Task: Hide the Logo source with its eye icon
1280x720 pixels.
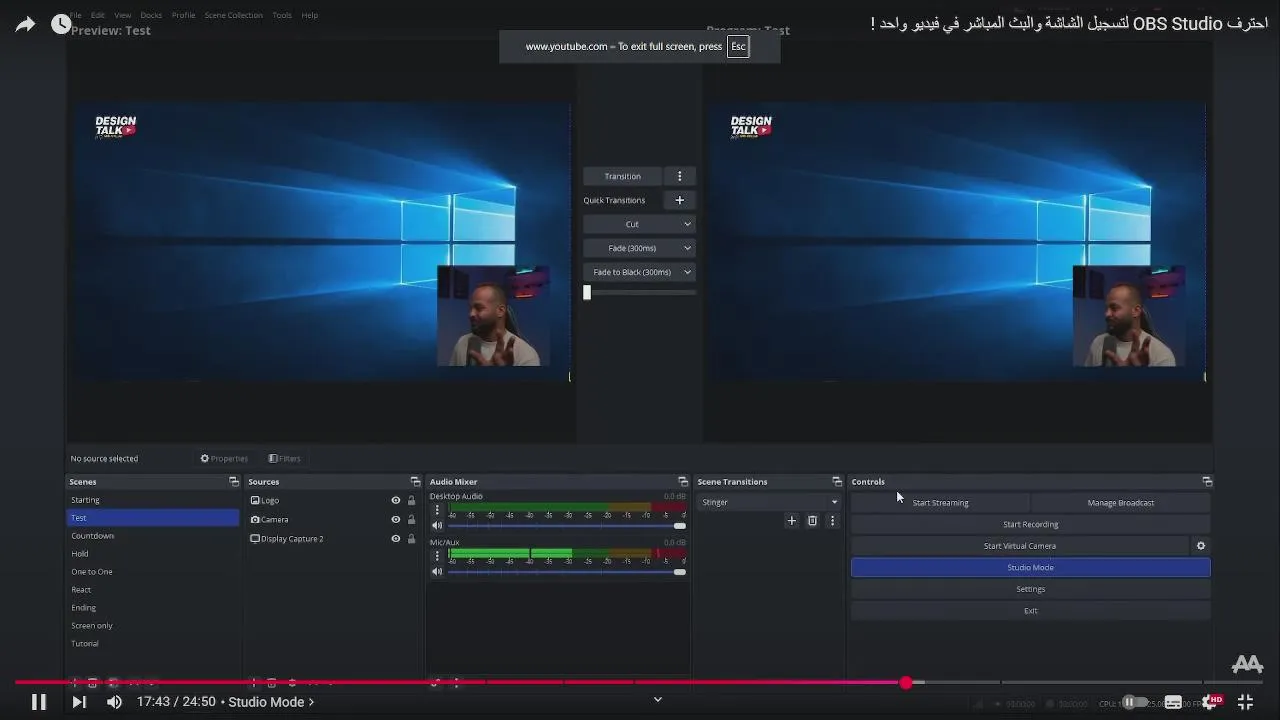Action: (x=396, y=501)
